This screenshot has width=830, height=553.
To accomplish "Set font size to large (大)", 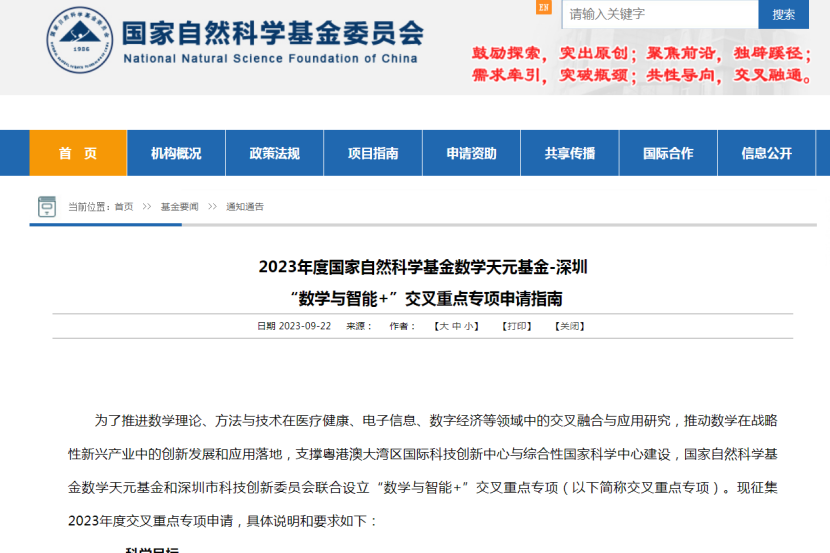I will point(443,326).
